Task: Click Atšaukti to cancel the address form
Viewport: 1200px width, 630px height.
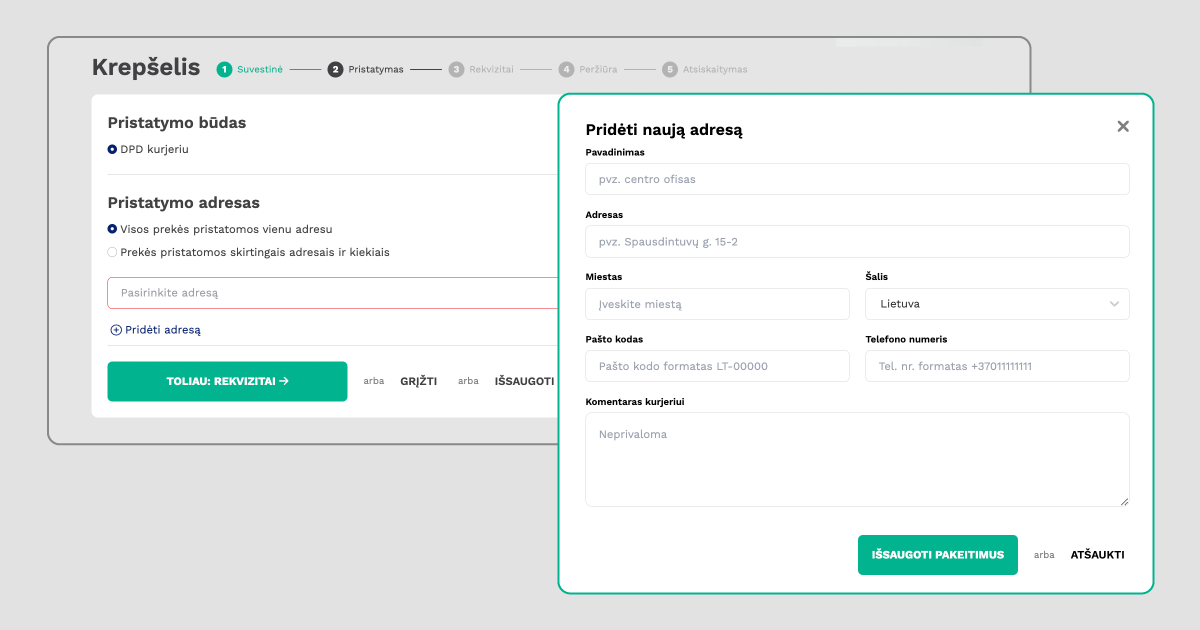Action: [1097, 555]
